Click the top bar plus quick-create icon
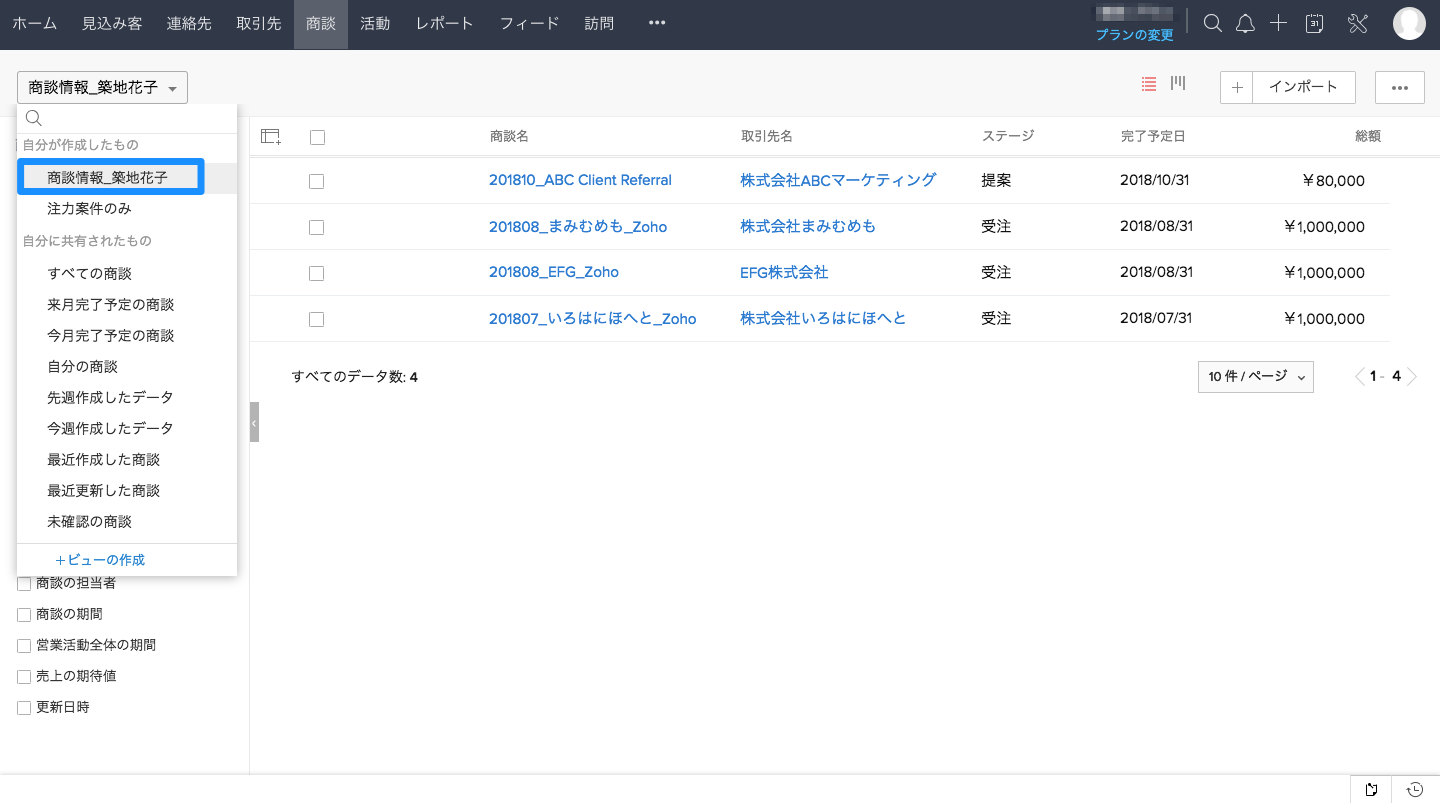The height and width of the screenshot is (803, 1440). coord(1278,24)
